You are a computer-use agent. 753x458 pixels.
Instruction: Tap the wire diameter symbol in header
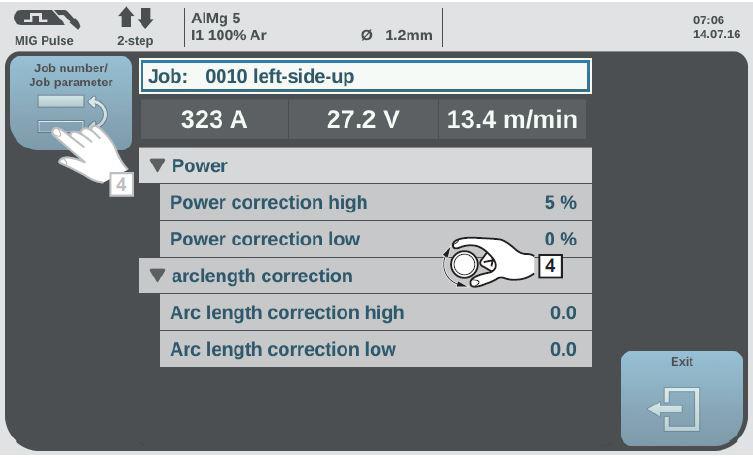(x=366, y=35)
